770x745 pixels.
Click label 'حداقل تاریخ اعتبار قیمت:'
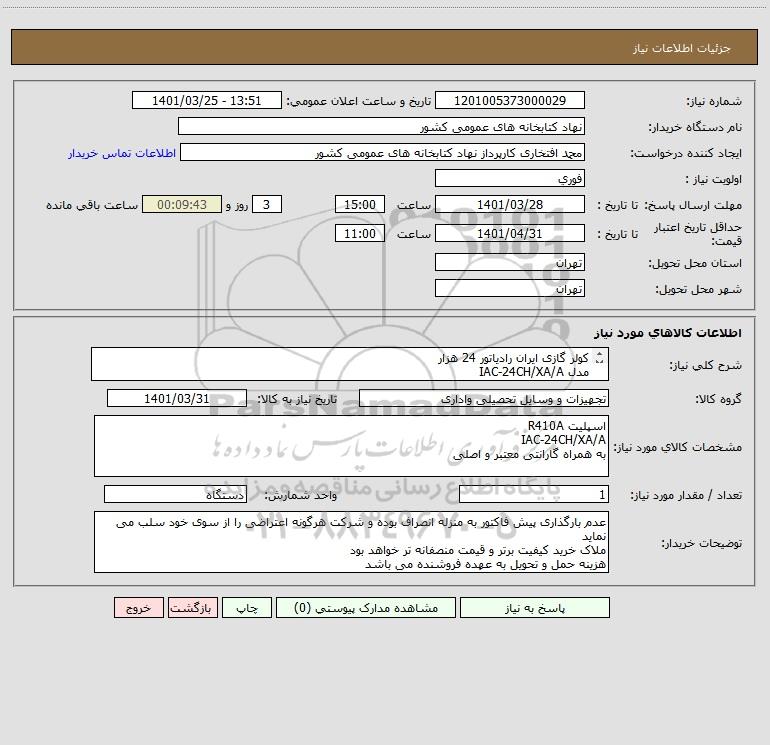(x=697, y=234)
